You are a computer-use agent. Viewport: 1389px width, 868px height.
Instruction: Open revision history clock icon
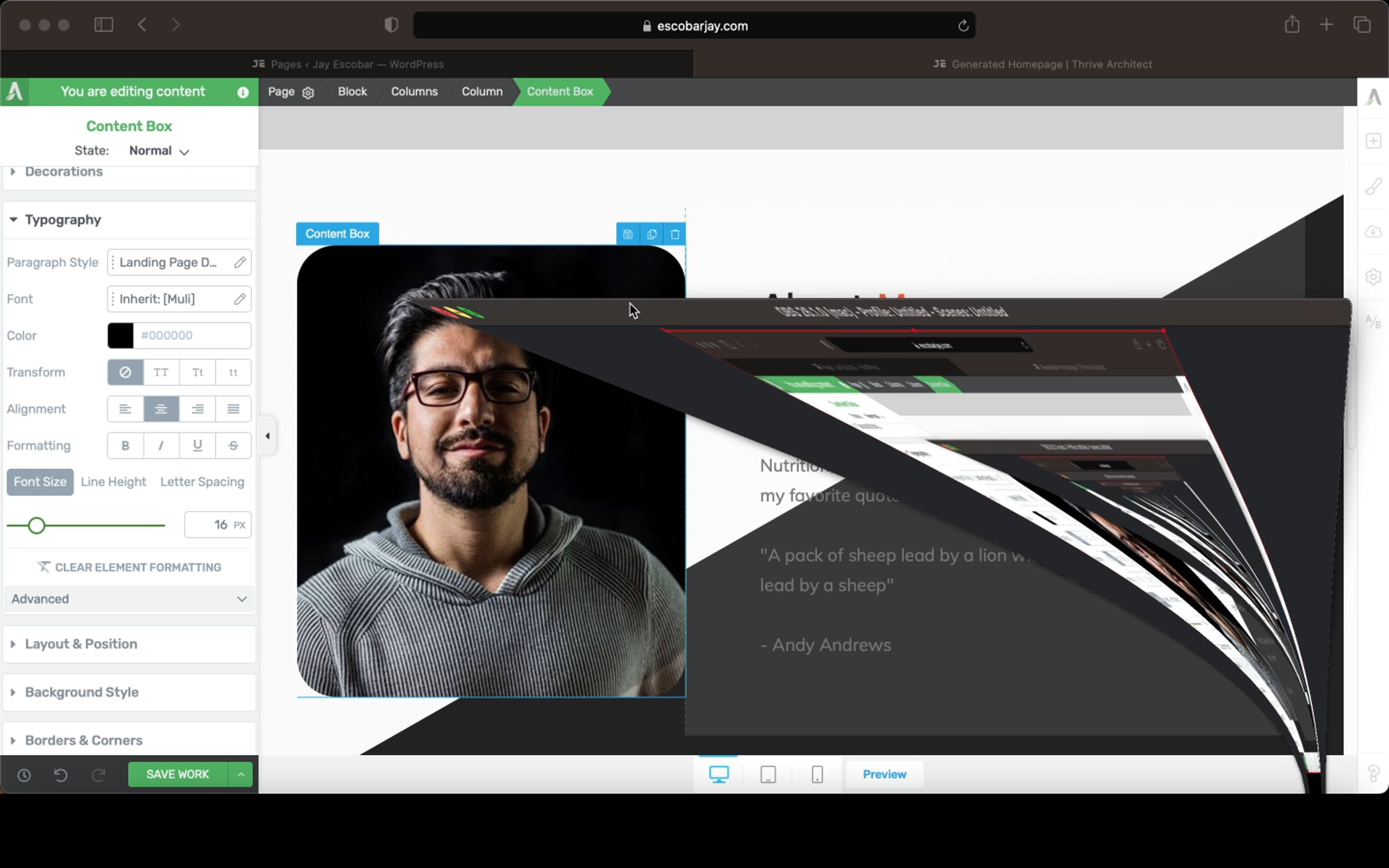tap(24, 775)
